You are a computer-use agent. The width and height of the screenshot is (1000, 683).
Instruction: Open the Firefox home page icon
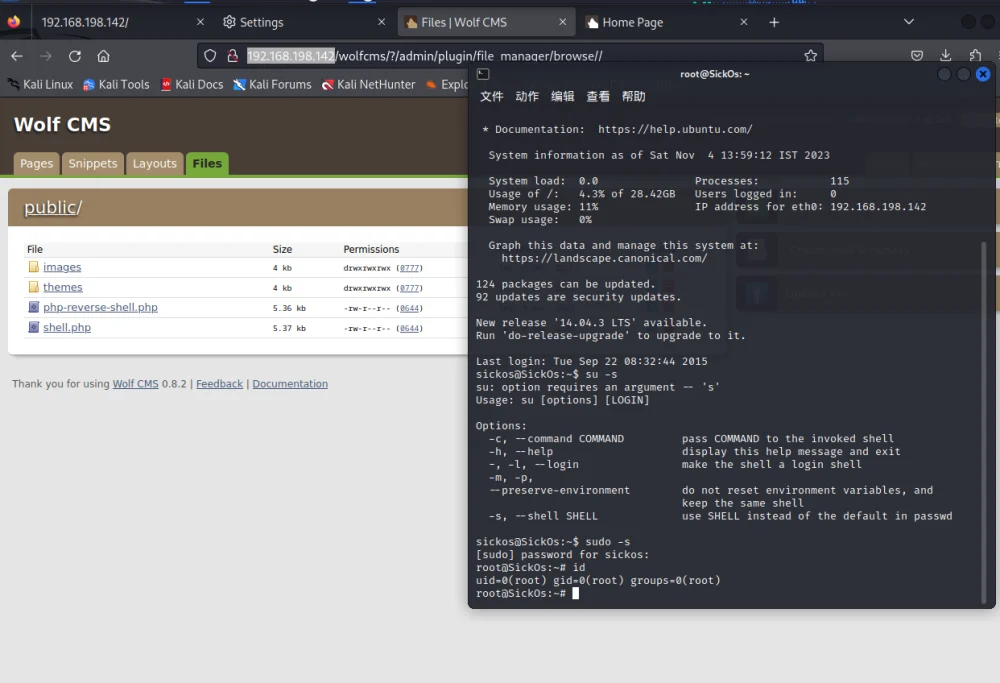coord(103,56)
